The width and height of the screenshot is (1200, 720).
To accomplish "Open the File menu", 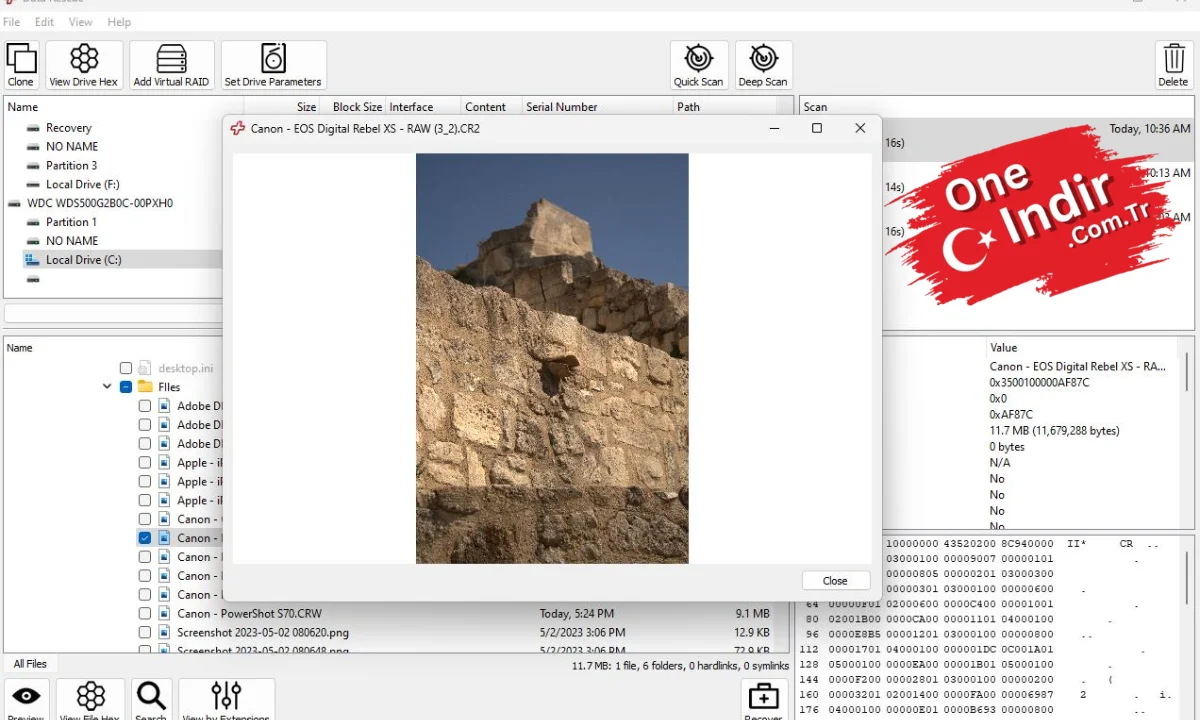I will (12, 22).
